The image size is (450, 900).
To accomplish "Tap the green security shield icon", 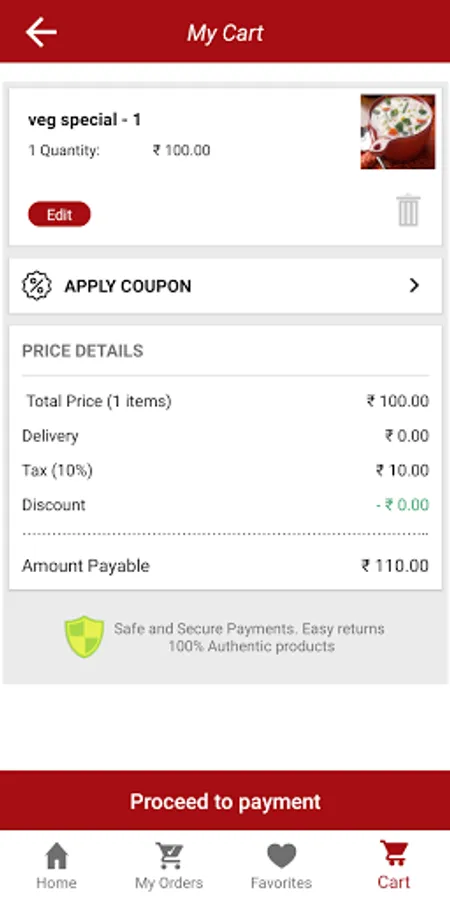I will [84, 637].
